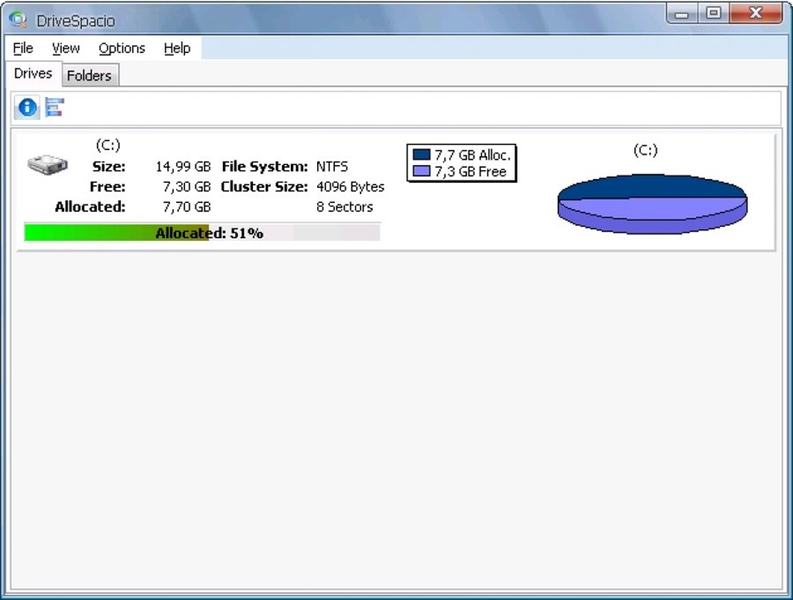Open the Help menu
The height and width of the screenshot is (600, 793).
pyautogui.click(x=177, y=48)
